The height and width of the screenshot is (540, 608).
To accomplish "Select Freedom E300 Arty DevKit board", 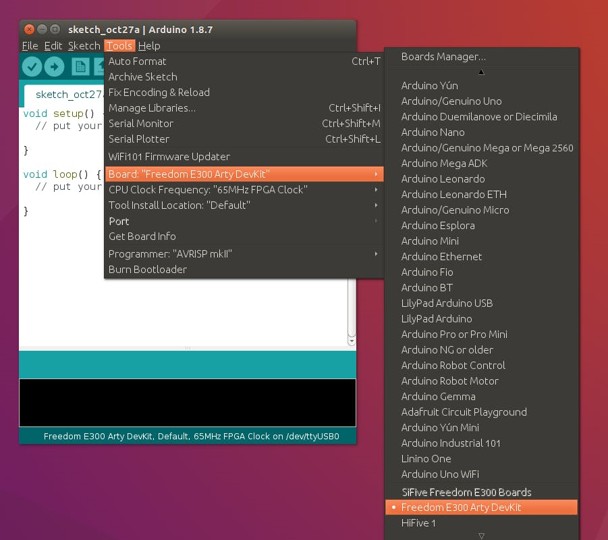I will pos(460,507).
